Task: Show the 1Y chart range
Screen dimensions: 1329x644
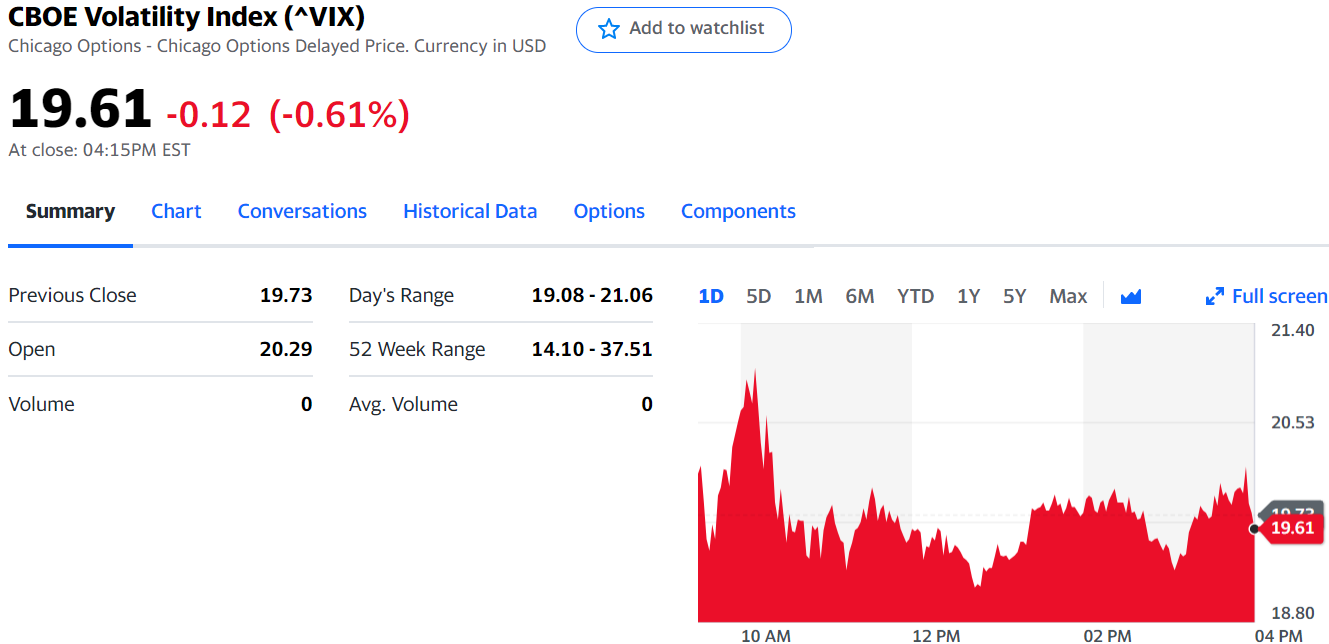Action: 968,296
